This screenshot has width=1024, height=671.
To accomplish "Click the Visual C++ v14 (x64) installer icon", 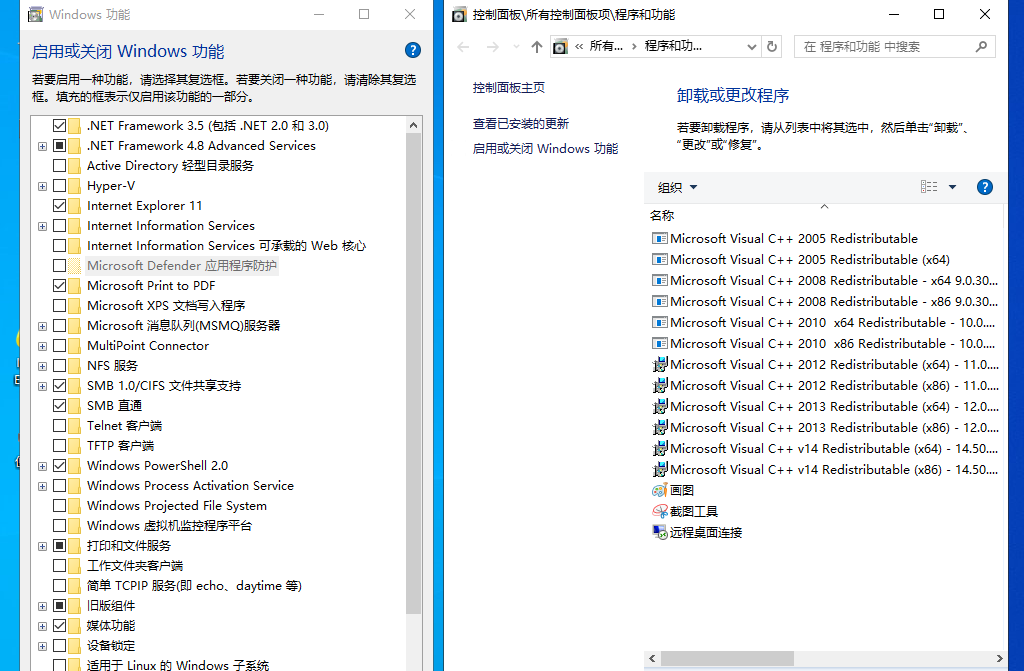I will [660, 448].
